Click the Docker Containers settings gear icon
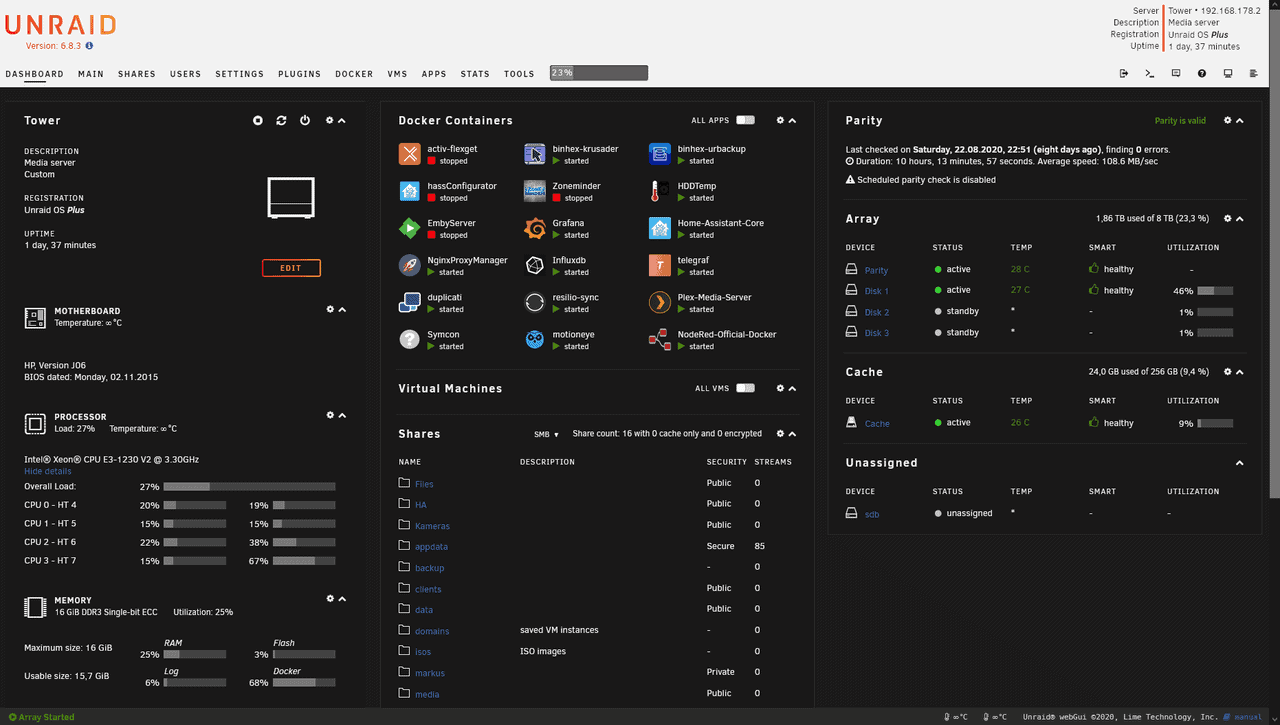The height and width of the screenshot is (725, 1280). pos(780,120)
